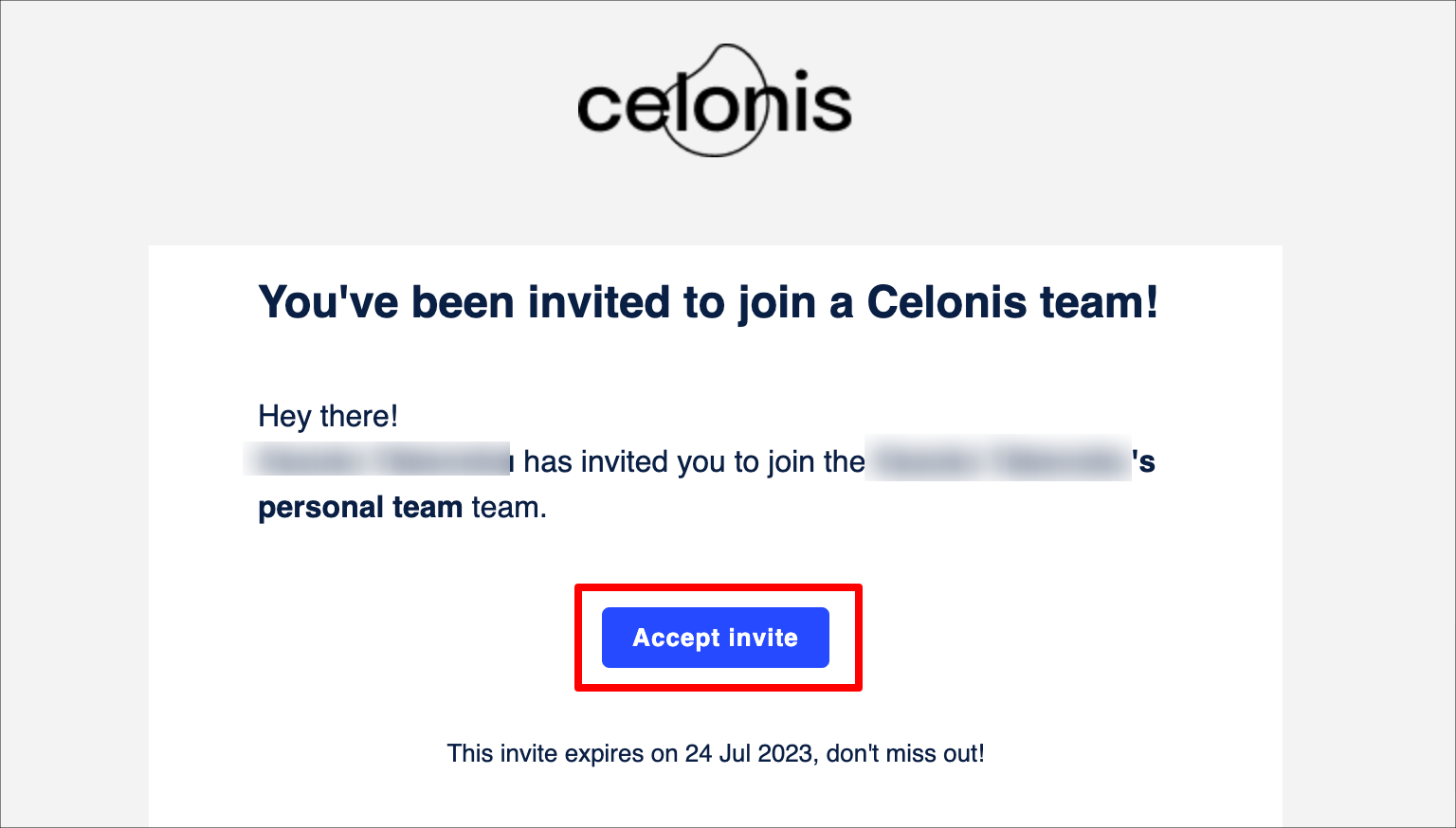Click the "24 Jul 2023" expiry date

pyautogui.click(x=749, y=753)
